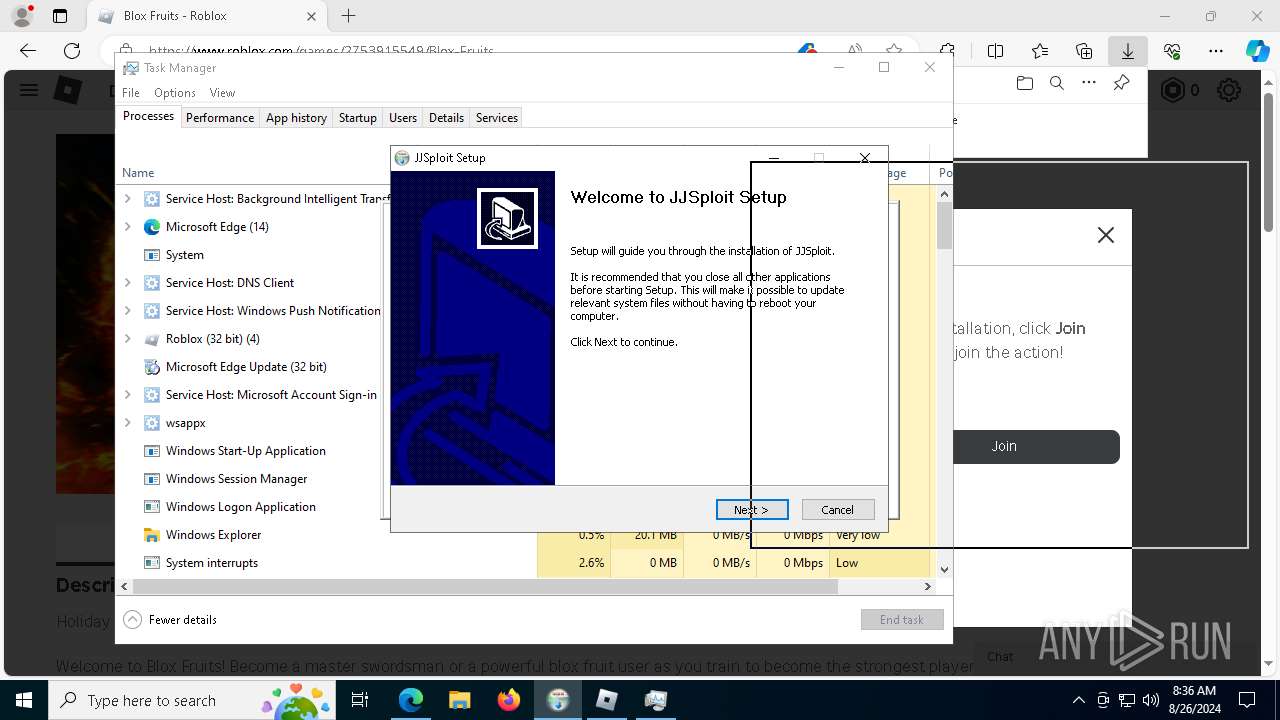Click the Windows search box
Viewport: 1280px width, 720px height.
coord(191,700)
